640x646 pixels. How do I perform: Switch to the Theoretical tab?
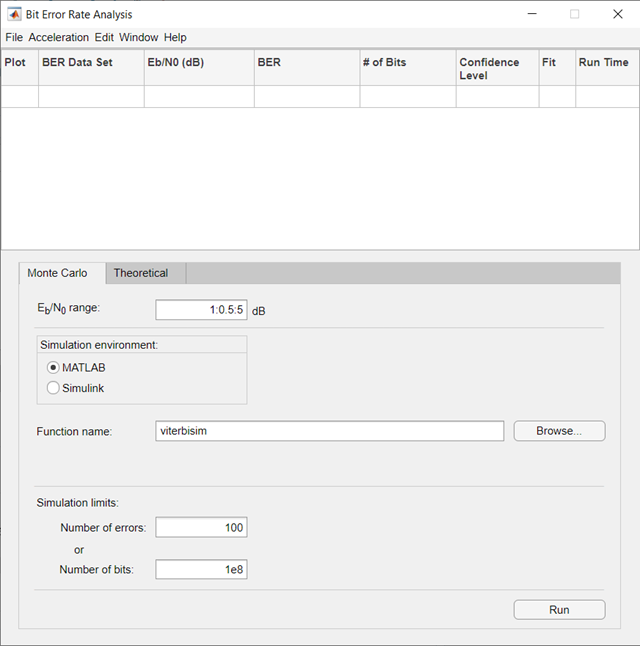(x=141, y=273)
